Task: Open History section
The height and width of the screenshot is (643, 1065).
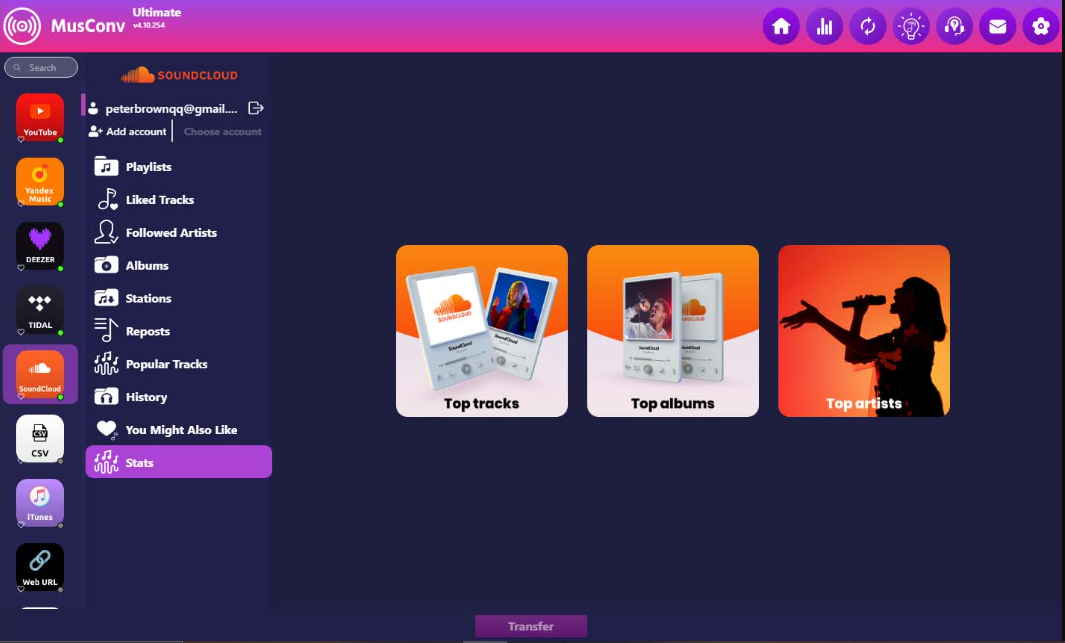Action: [x=179, y=397]
